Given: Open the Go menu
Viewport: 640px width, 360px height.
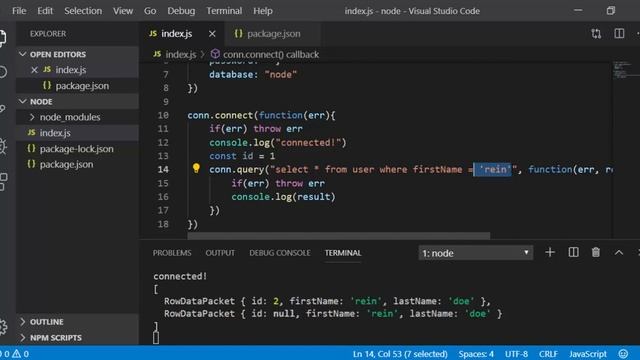Looking at the screenshot, I should pyautogui.click(x=150, y=11).
